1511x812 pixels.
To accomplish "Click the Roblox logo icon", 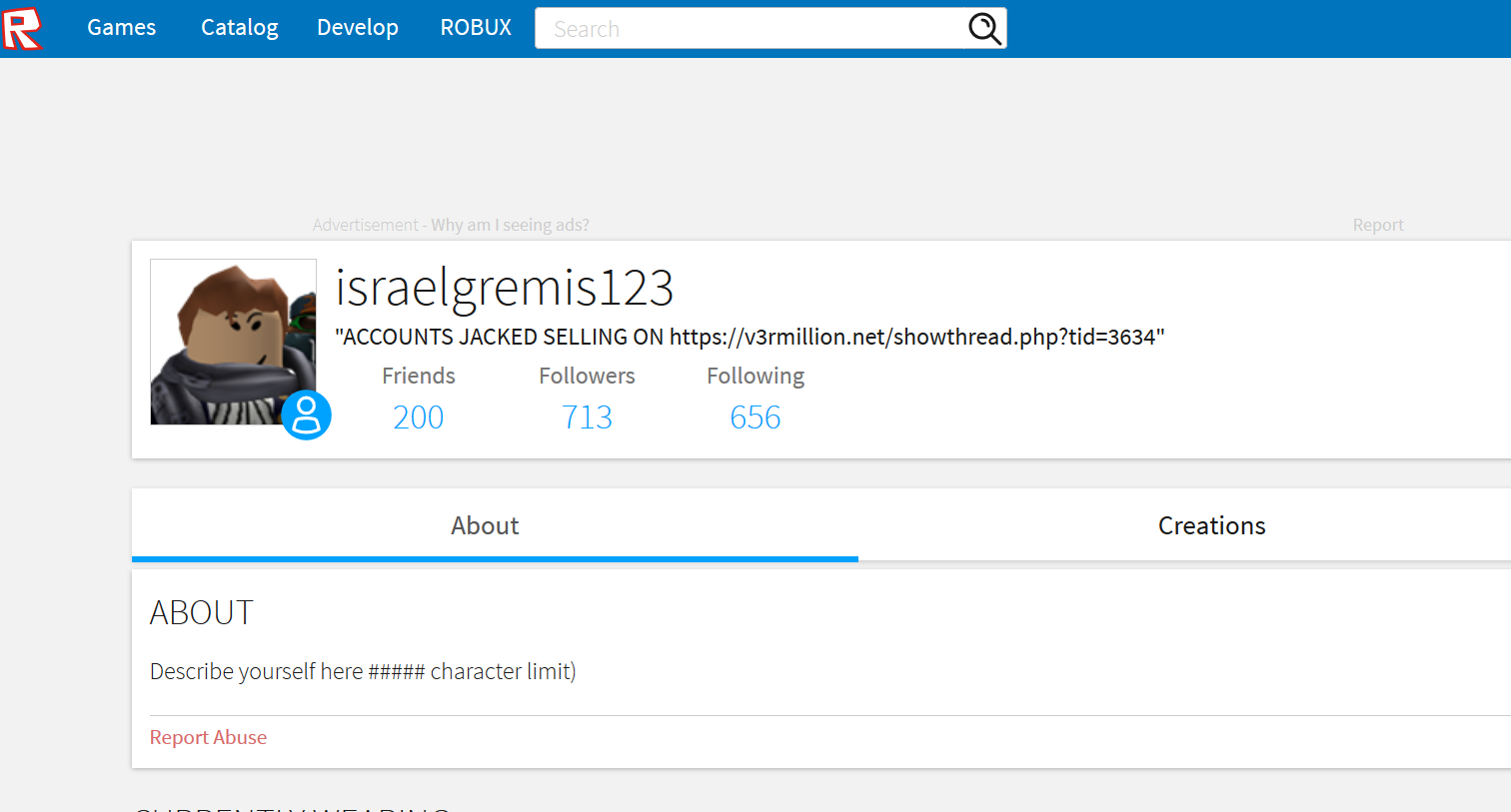I will click(x=22, y=28).
